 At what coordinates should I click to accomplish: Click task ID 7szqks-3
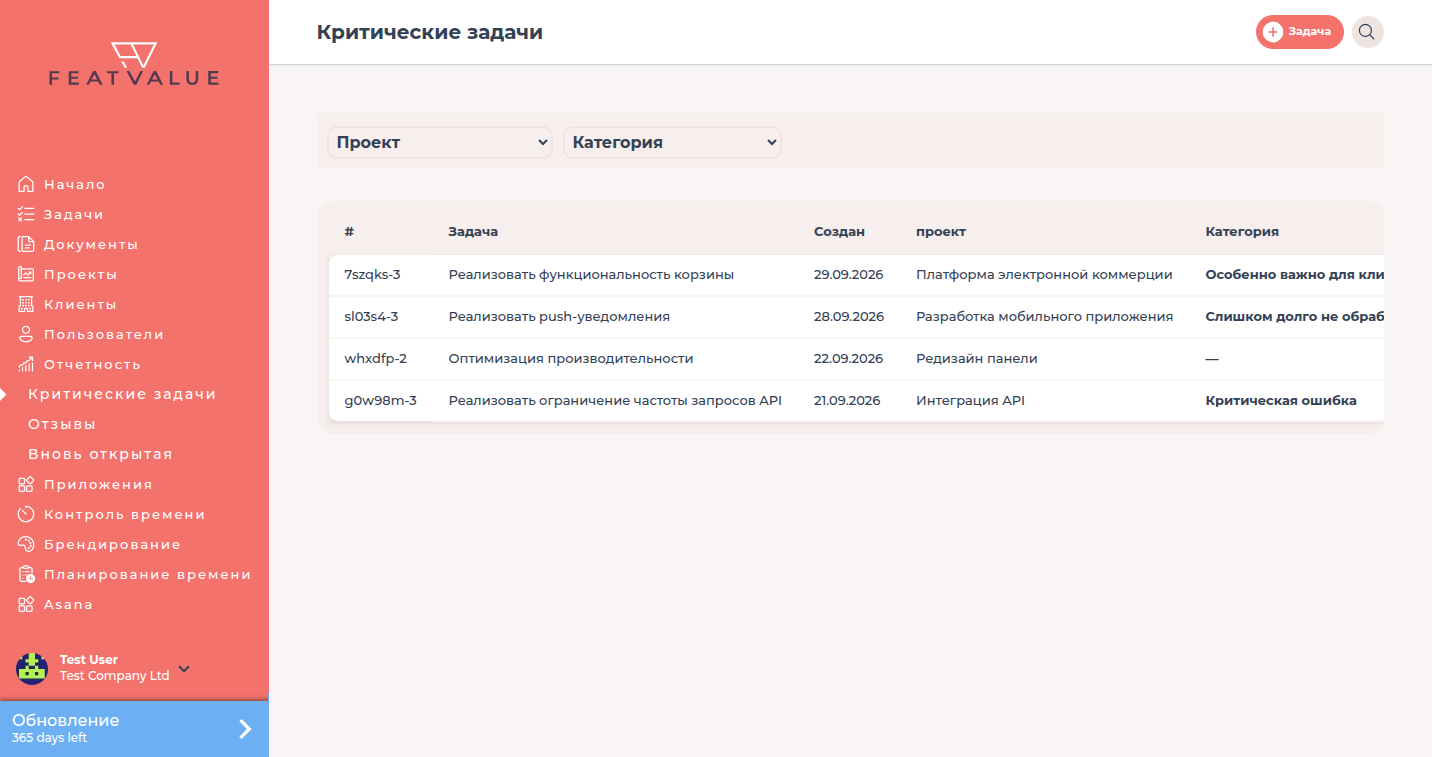click(x=372, y=274)
